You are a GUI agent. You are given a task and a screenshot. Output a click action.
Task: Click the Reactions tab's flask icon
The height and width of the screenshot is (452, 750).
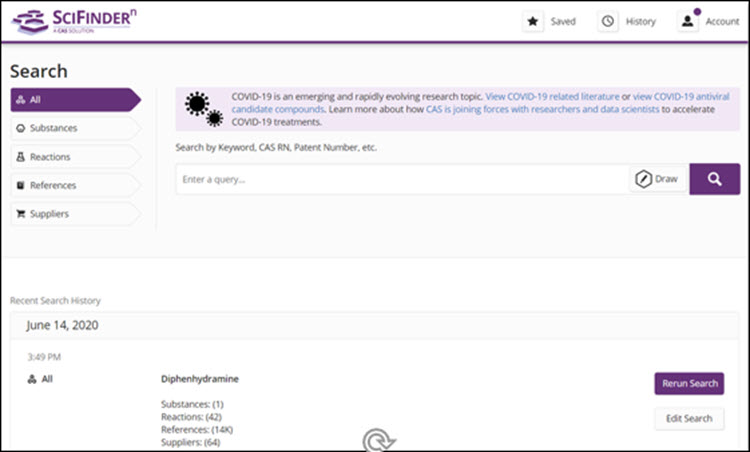point(21,157)
